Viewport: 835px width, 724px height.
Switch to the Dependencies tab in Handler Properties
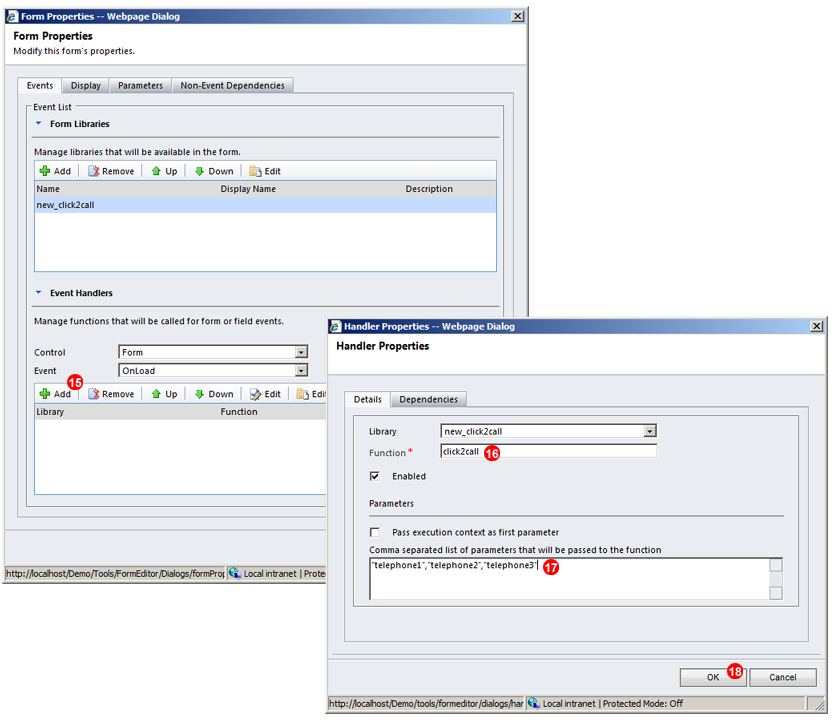point(428,399)
